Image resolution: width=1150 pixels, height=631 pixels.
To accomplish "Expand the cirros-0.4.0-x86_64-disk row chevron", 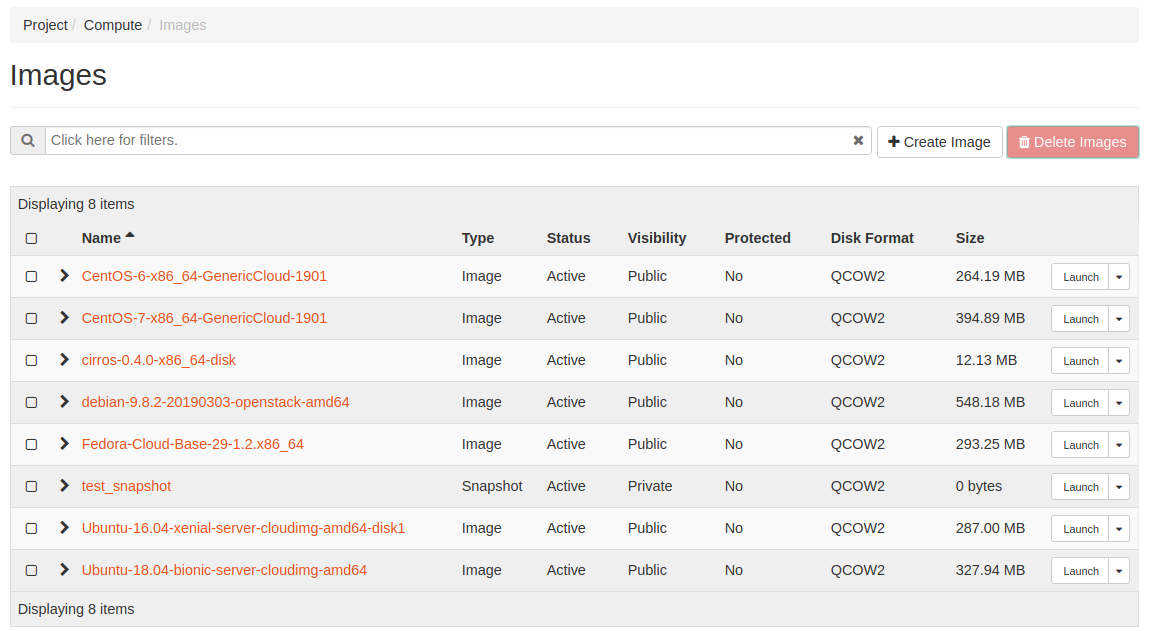I will pos(65,360).
